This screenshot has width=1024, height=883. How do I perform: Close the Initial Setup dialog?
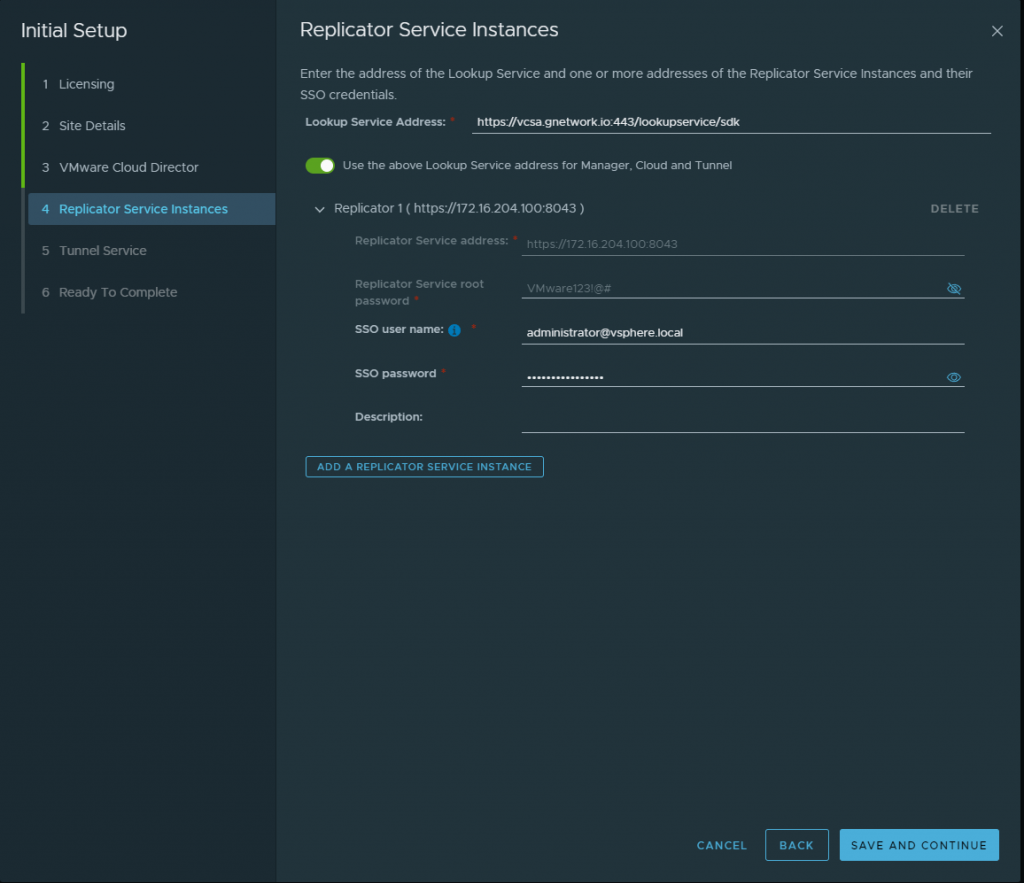[997, 31]
